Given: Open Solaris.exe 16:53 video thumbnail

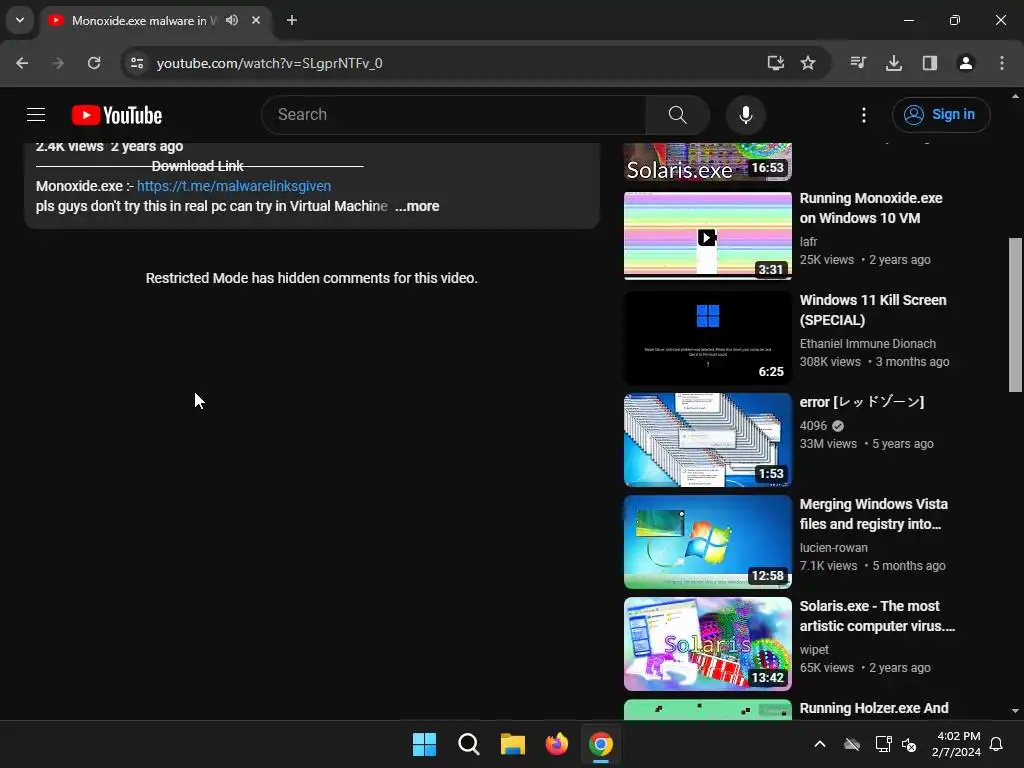Looking at the screenshot, I should pos(707,161).
